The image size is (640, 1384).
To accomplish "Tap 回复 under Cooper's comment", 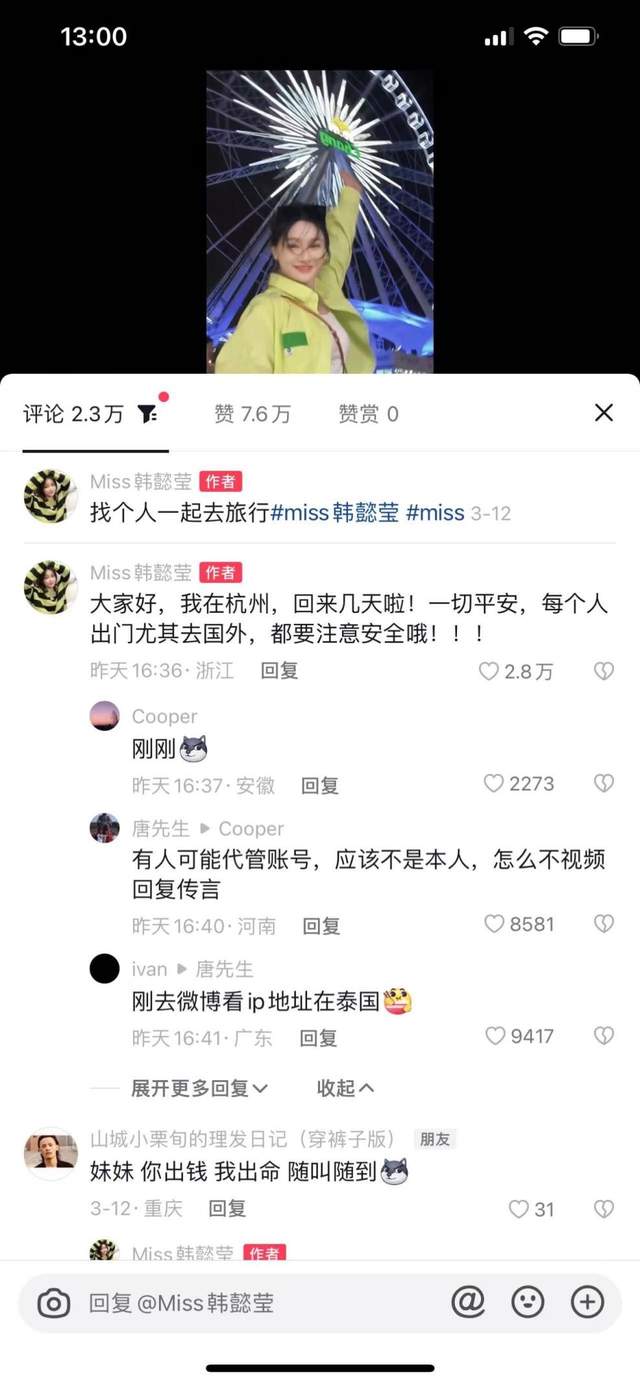I will pos(320,786).
